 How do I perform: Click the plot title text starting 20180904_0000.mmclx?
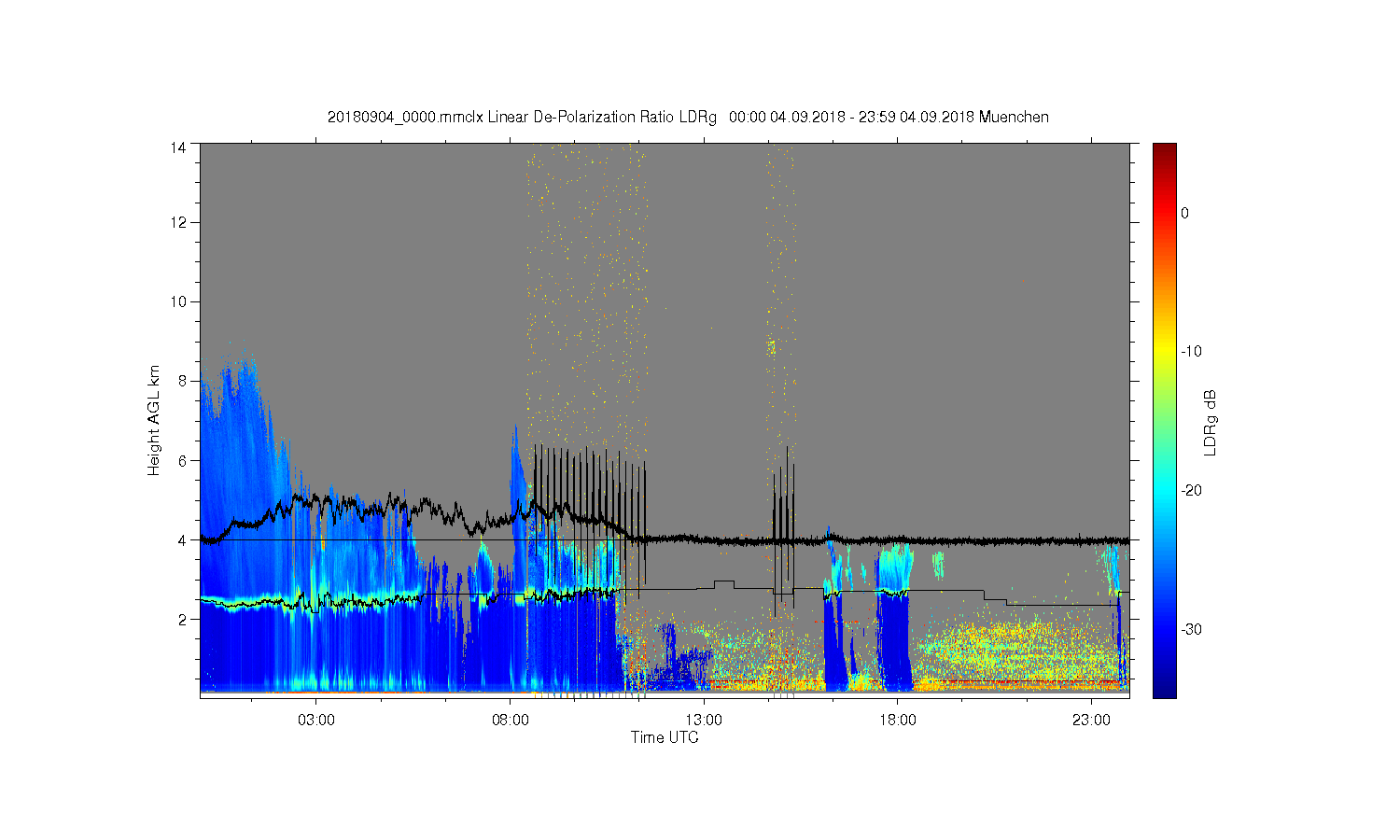click(x=688, y=118)
